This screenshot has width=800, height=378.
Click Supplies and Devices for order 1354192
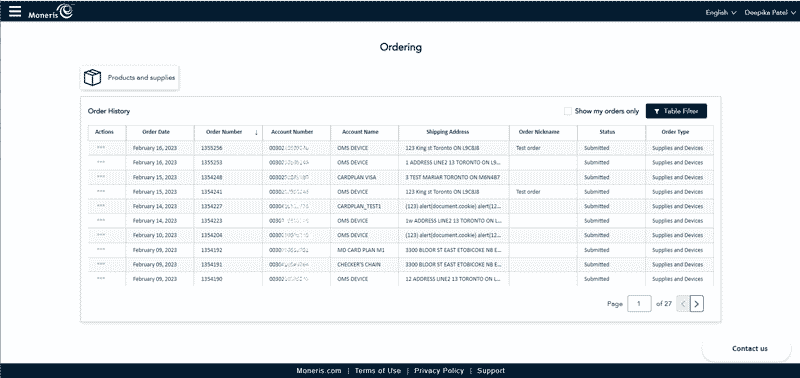(678, 250)
